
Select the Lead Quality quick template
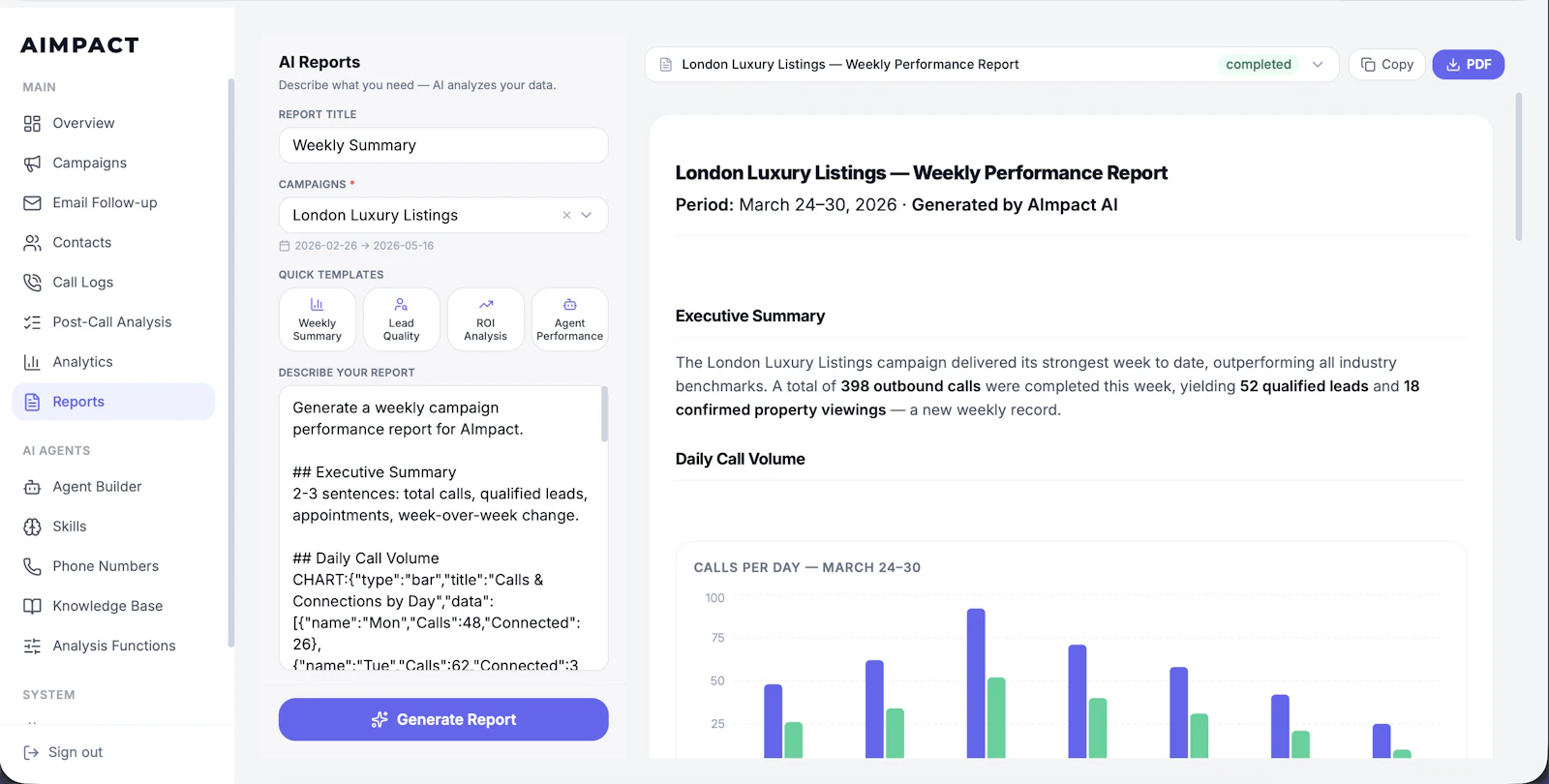tap(402, 319)
